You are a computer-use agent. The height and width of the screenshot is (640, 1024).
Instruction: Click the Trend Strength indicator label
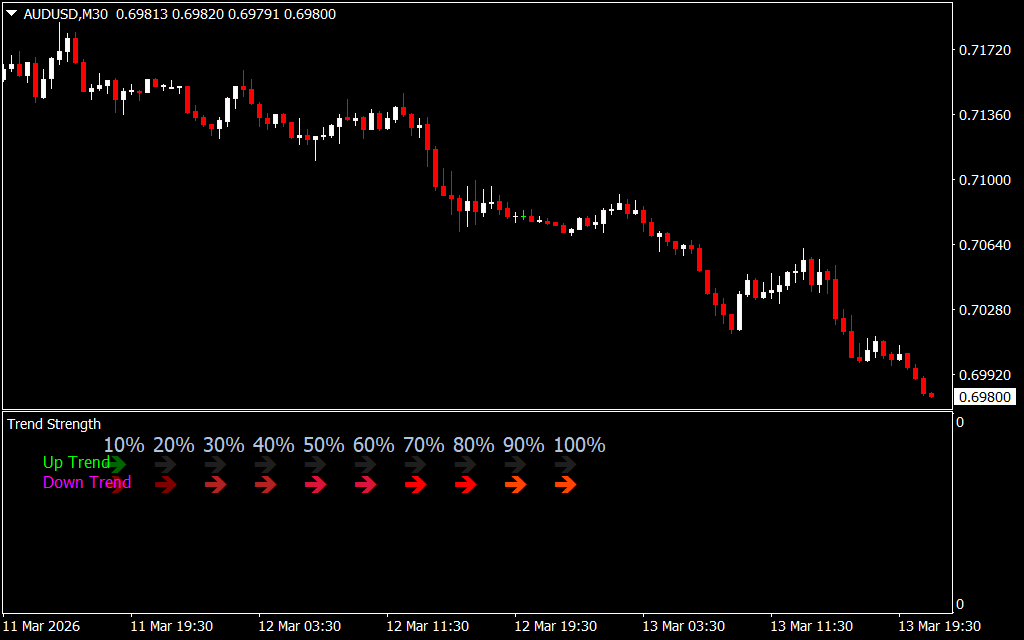point(54,424)
